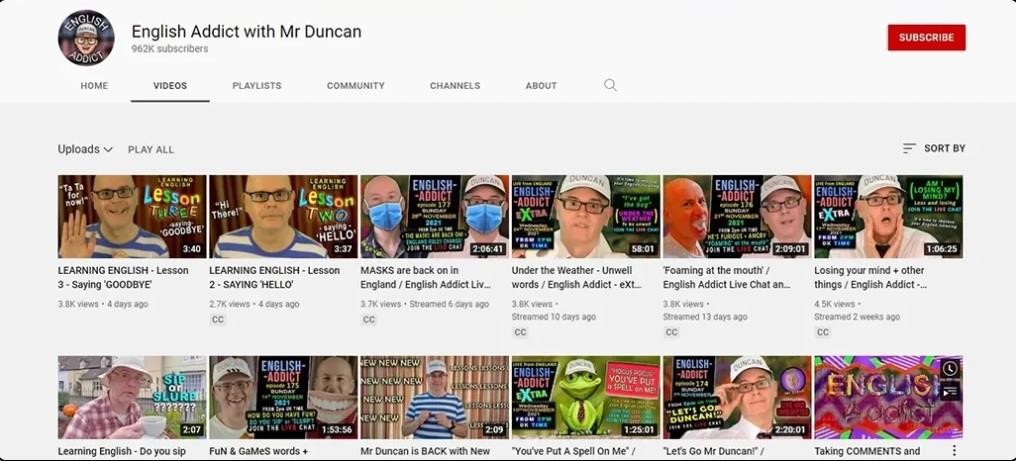
Task: Click CC badge under Losing your mind video
Action: click(x=822, y=332)
